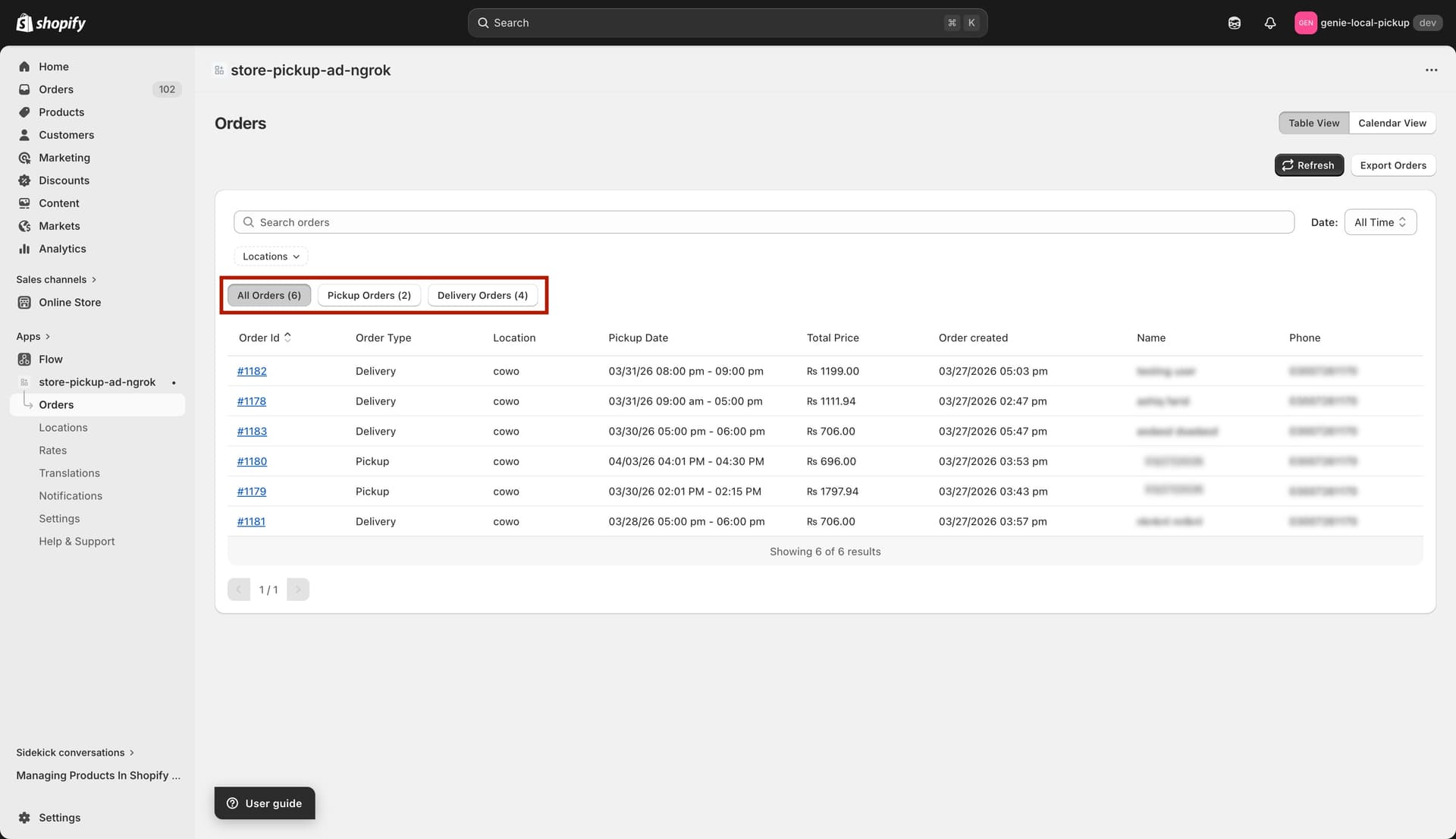Open order #1183 link
This screenshot has width=1456, height=839.
[252, 431]
